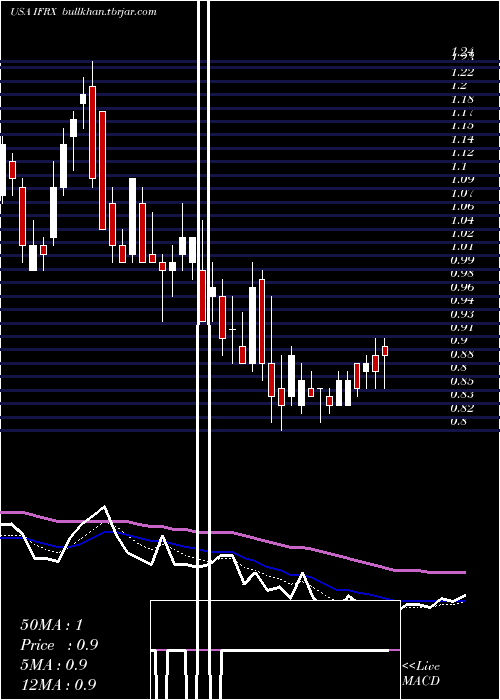500x700 pixels.
Task: Select the 50MA : 1 legend entry
Action: click(x=51, y=625)
